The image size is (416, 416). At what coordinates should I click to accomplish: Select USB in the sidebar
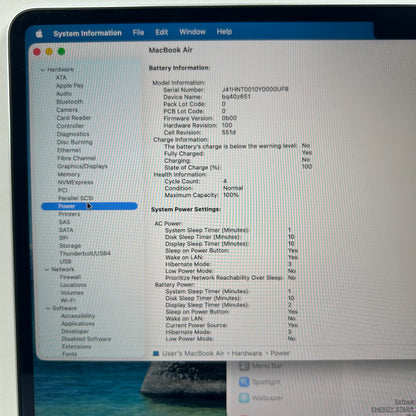click(65, 261)
